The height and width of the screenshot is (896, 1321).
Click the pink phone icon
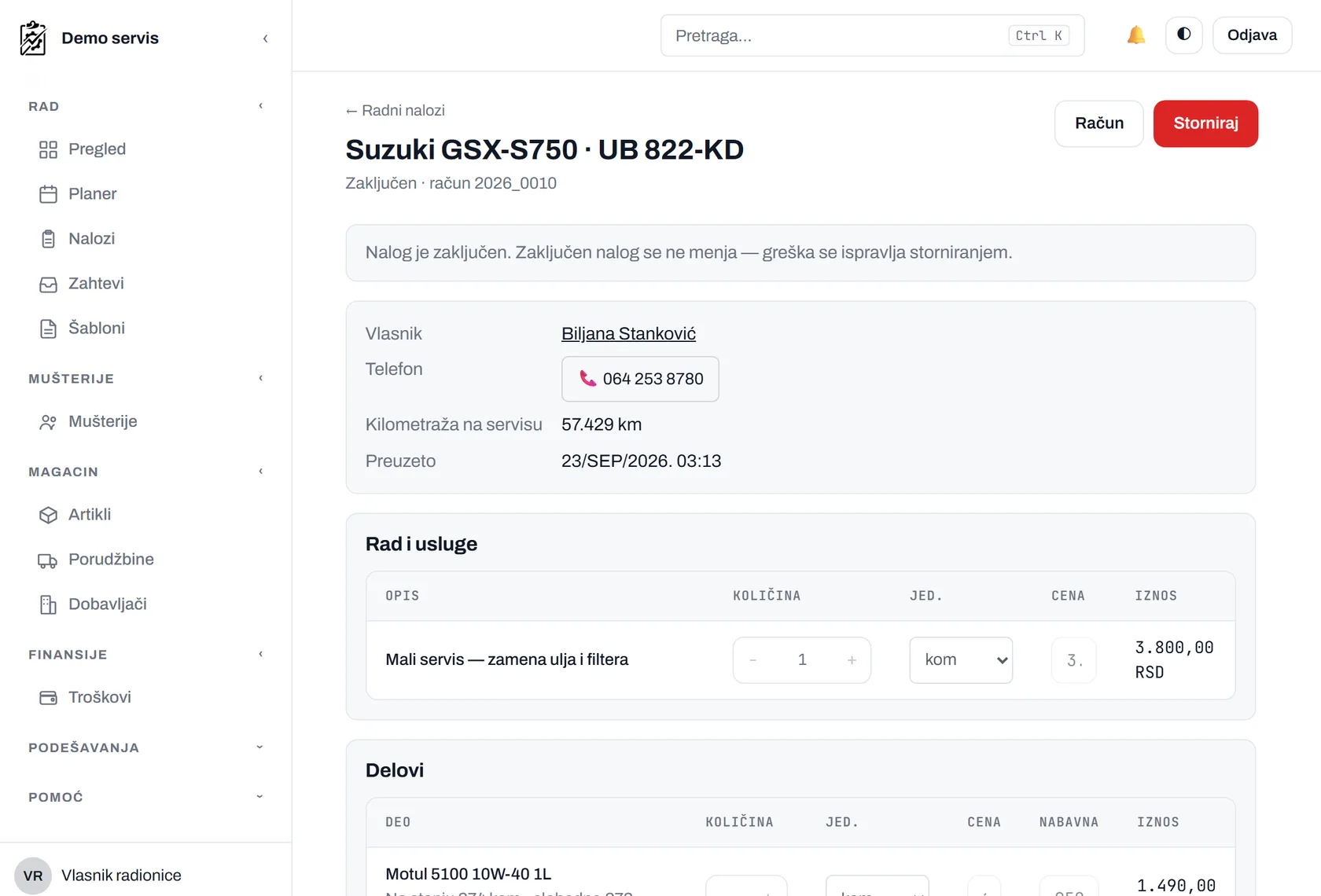[x=587, y=378]
